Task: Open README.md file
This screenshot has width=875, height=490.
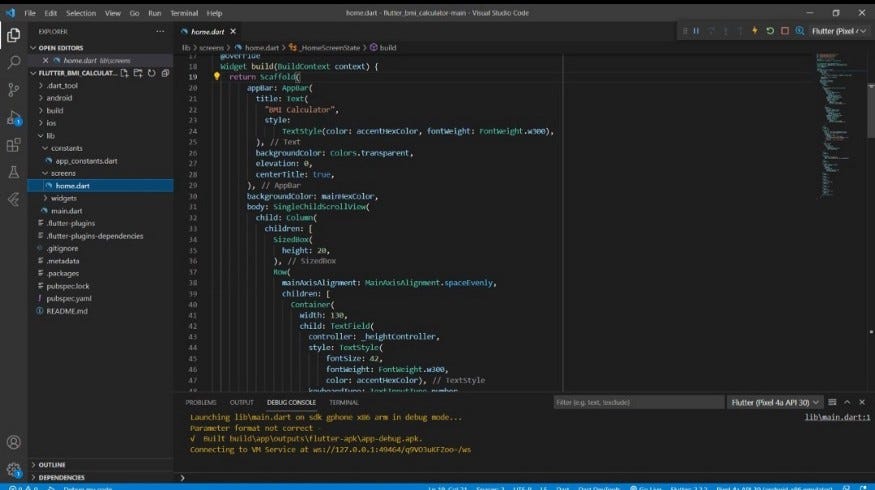Action: 67,311
